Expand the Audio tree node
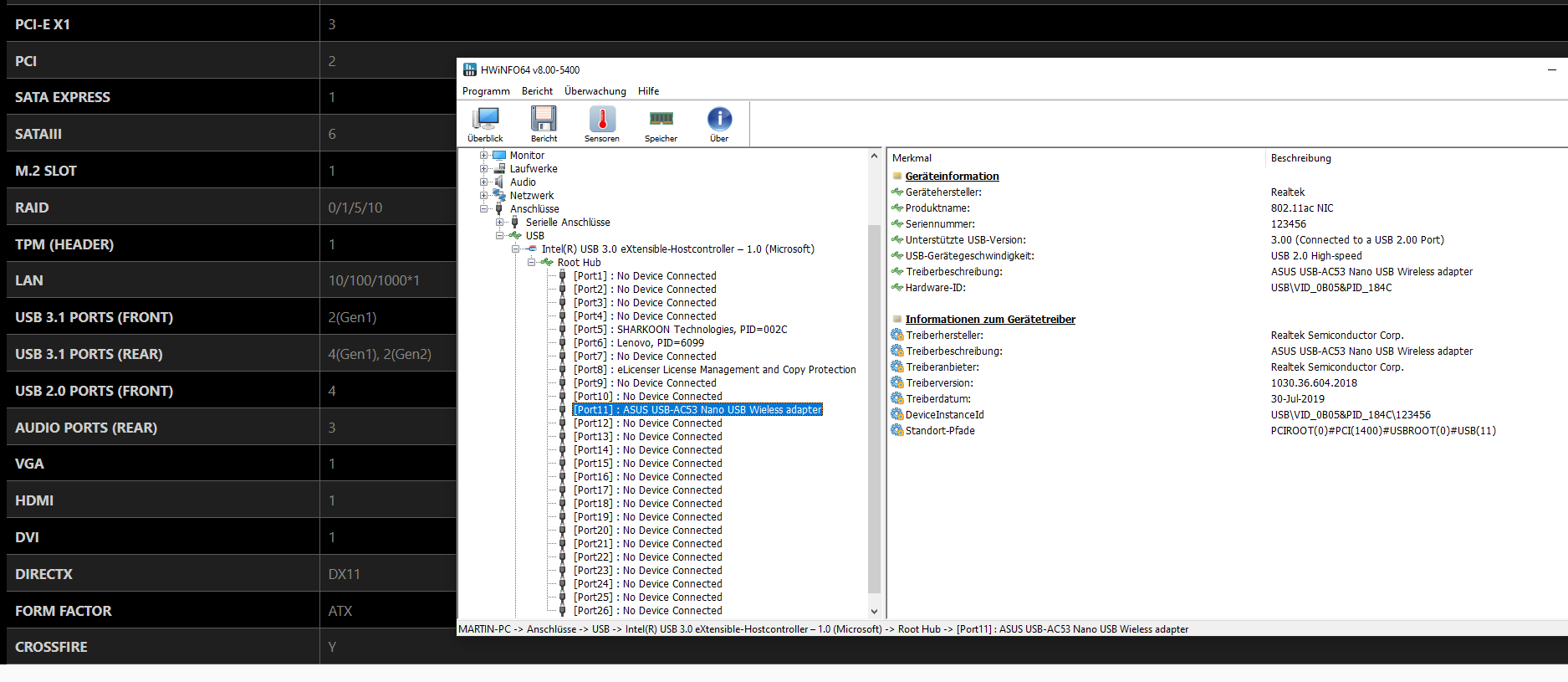This screenshot has height=682, width=1568. (483, 182)
